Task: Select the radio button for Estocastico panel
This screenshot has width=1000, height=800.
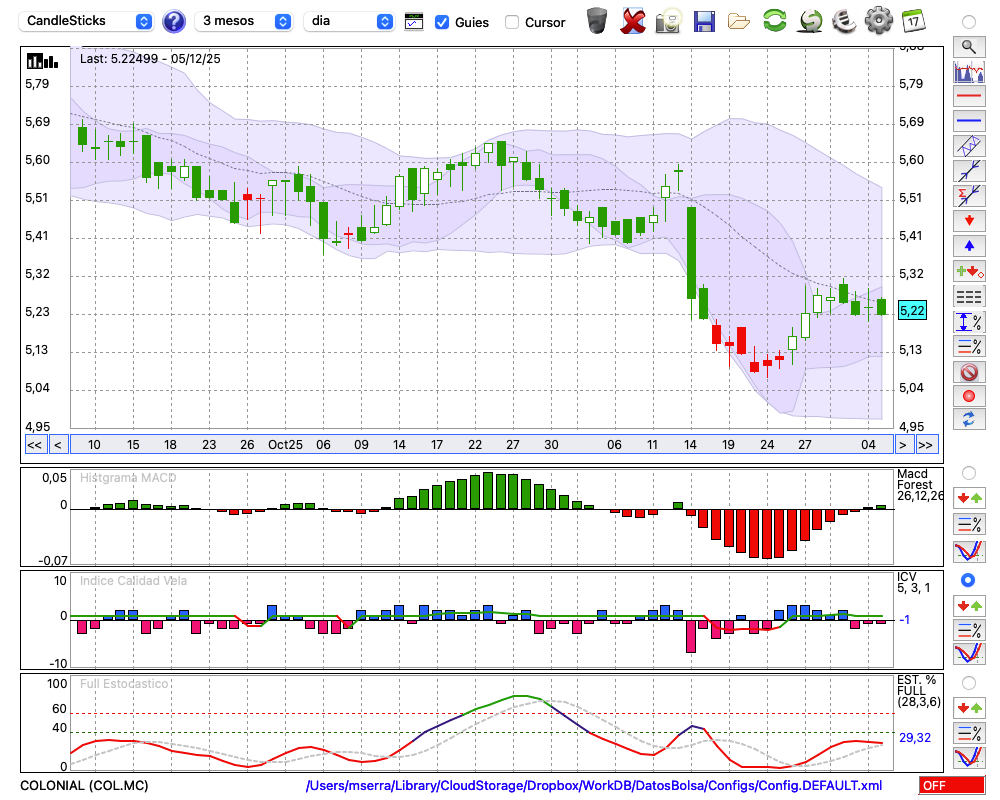Action: (969, 683)
